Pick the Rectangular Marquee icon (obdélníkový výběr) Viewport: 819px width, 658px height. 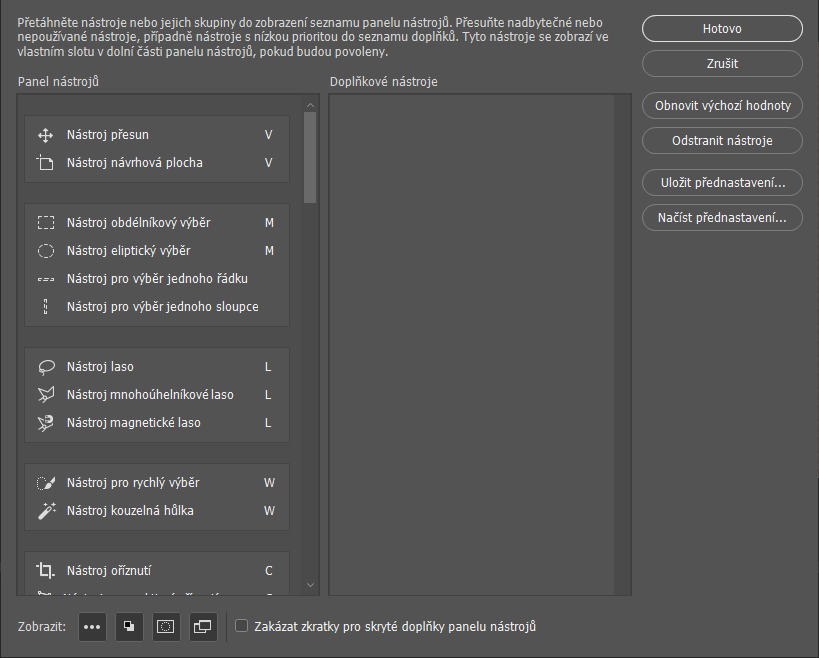coord(46,223)
